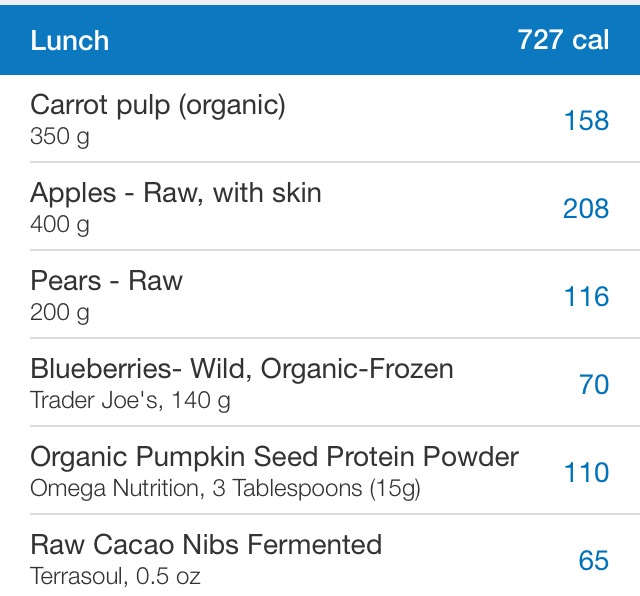The image size is (640, 596).
Task: Open the Lunch meal header
Action: [x=320, y=40]
